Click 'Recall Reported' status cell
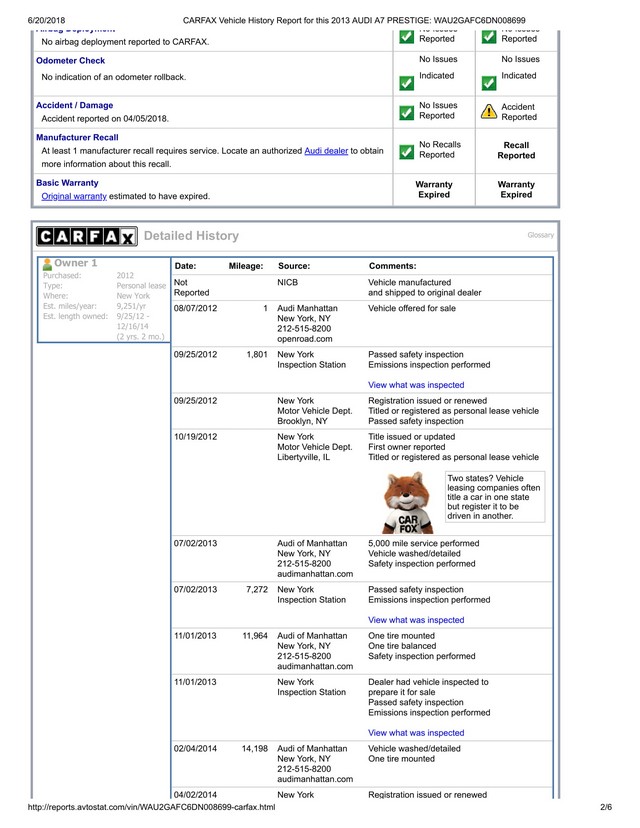Image resolution: width=640 pixels, height=828 pixels. (x=516, y=150)
